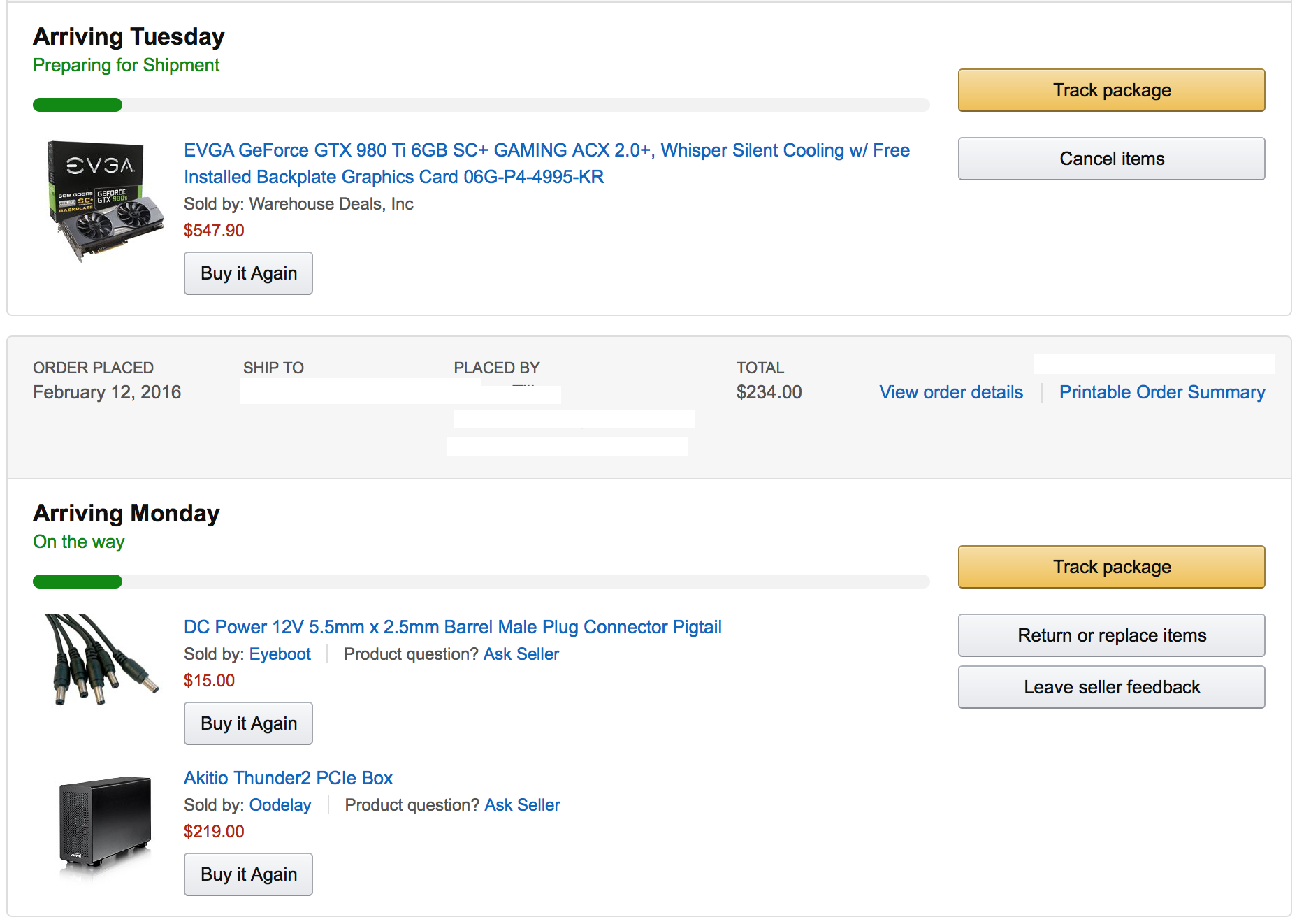Screen dimensions: 1297x924
Task: Click the EVGA graphics card product thumbnail
Action: 105,201
